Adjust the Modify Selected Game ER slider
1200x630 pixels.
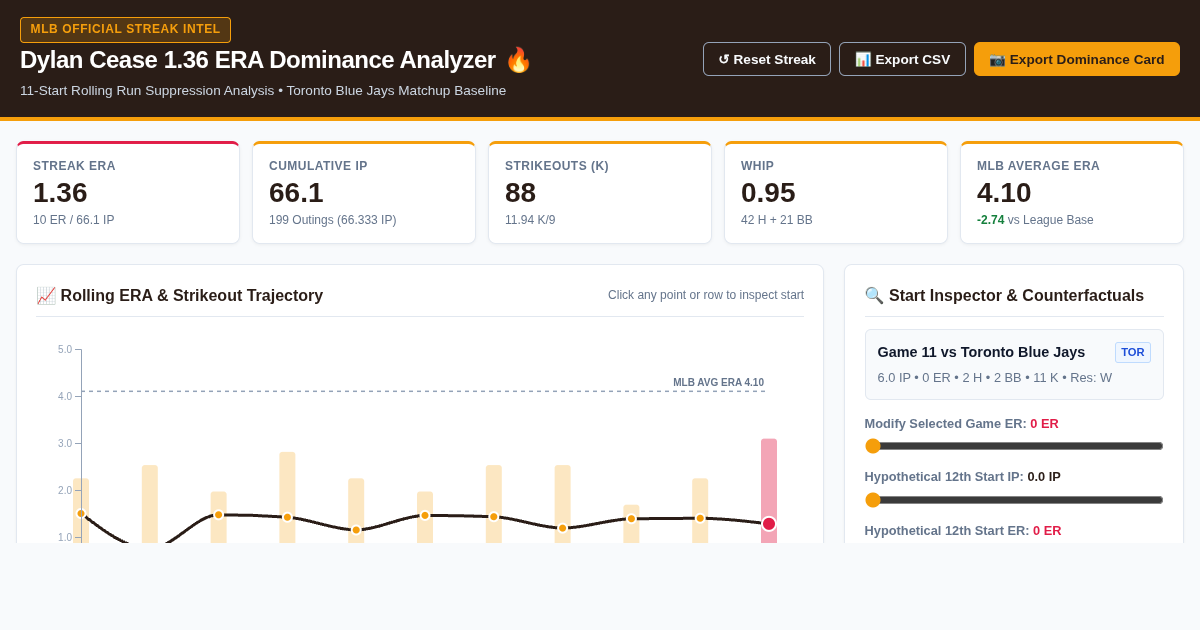1014,446
